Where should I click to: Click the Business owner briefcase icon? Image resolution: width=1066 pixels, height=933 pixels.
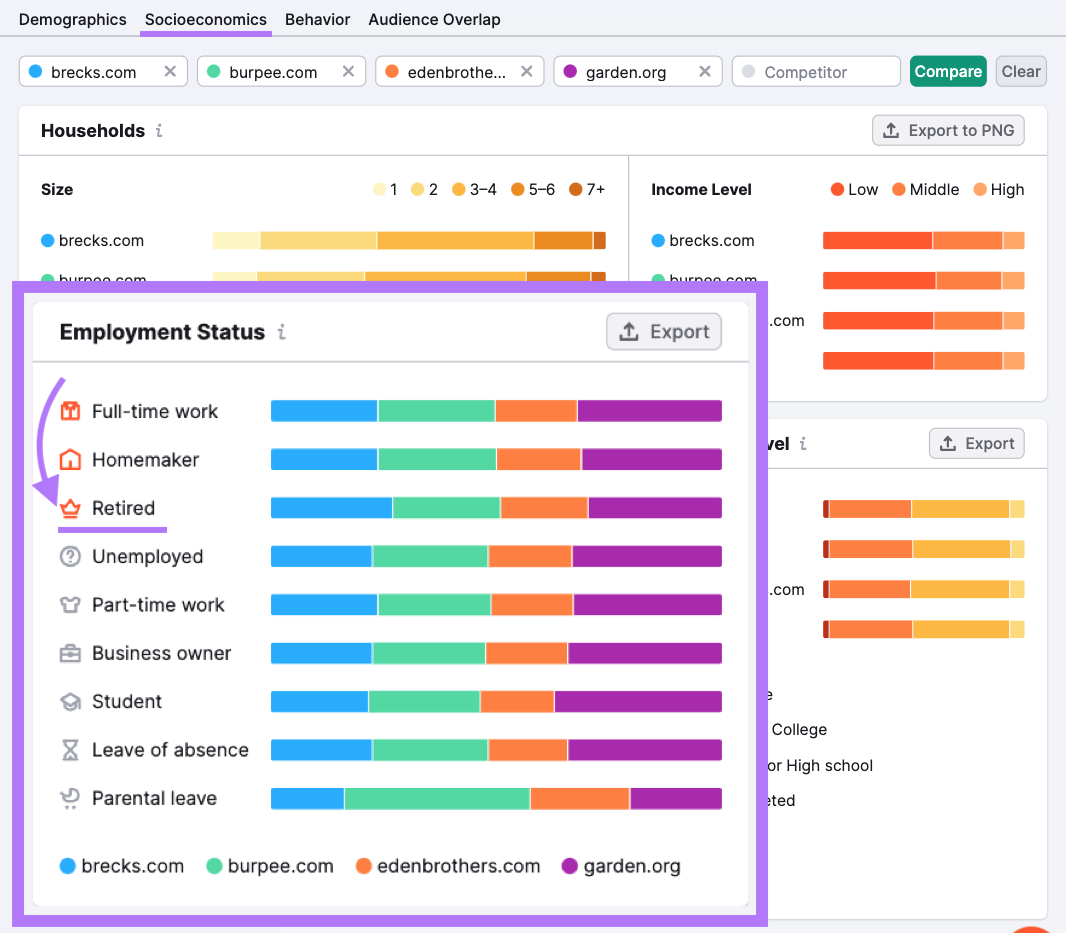click(x=70, y=654)
